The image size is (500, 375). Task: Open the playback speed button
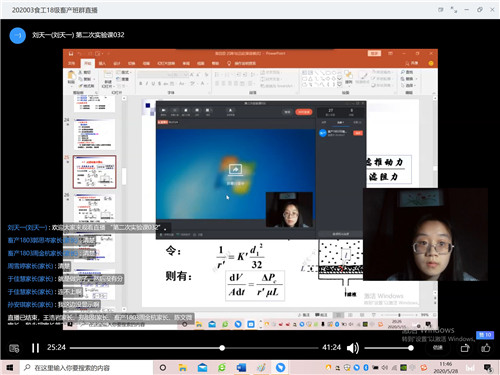coord(438,348)
